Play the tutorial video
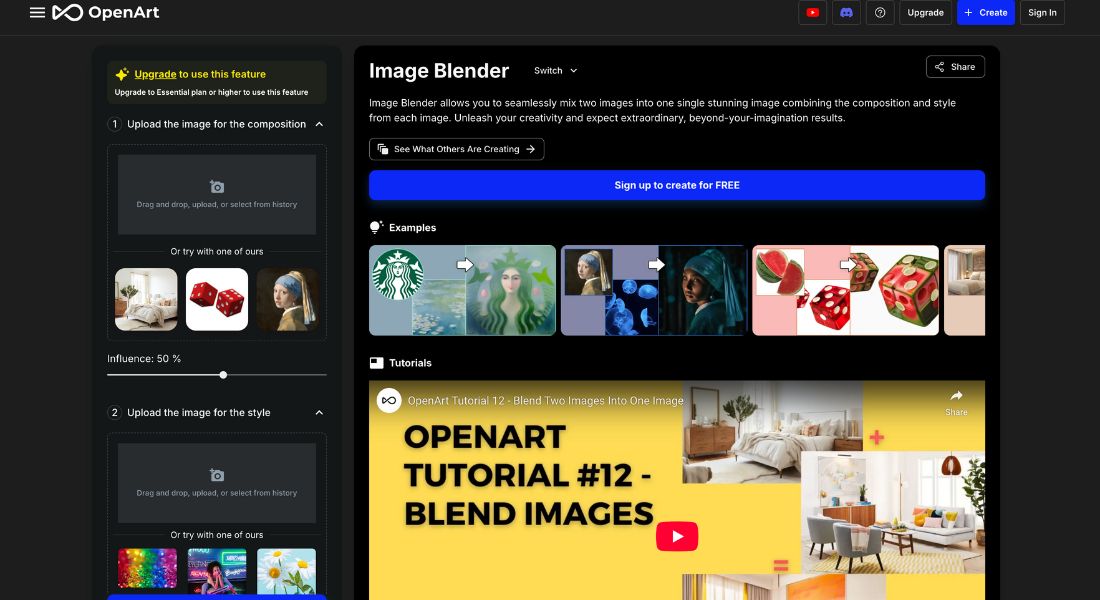Screen dimensions: 1100x600 click(677, 536)
